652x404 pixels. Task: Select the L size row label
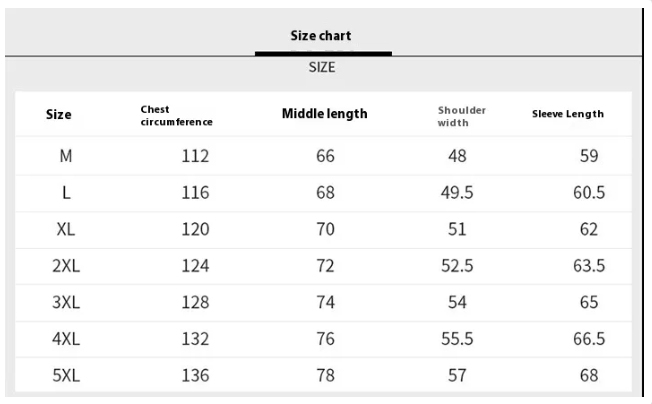66,193
